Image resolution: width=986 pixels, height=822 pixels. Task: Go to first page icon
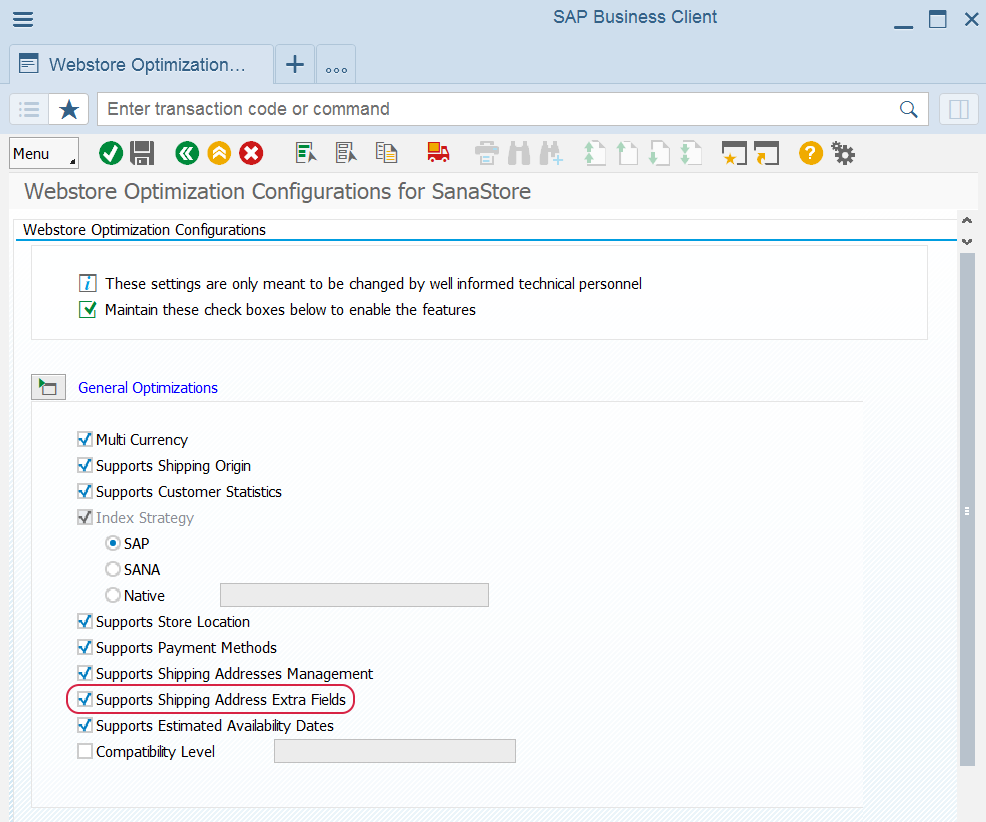[594, 153]
